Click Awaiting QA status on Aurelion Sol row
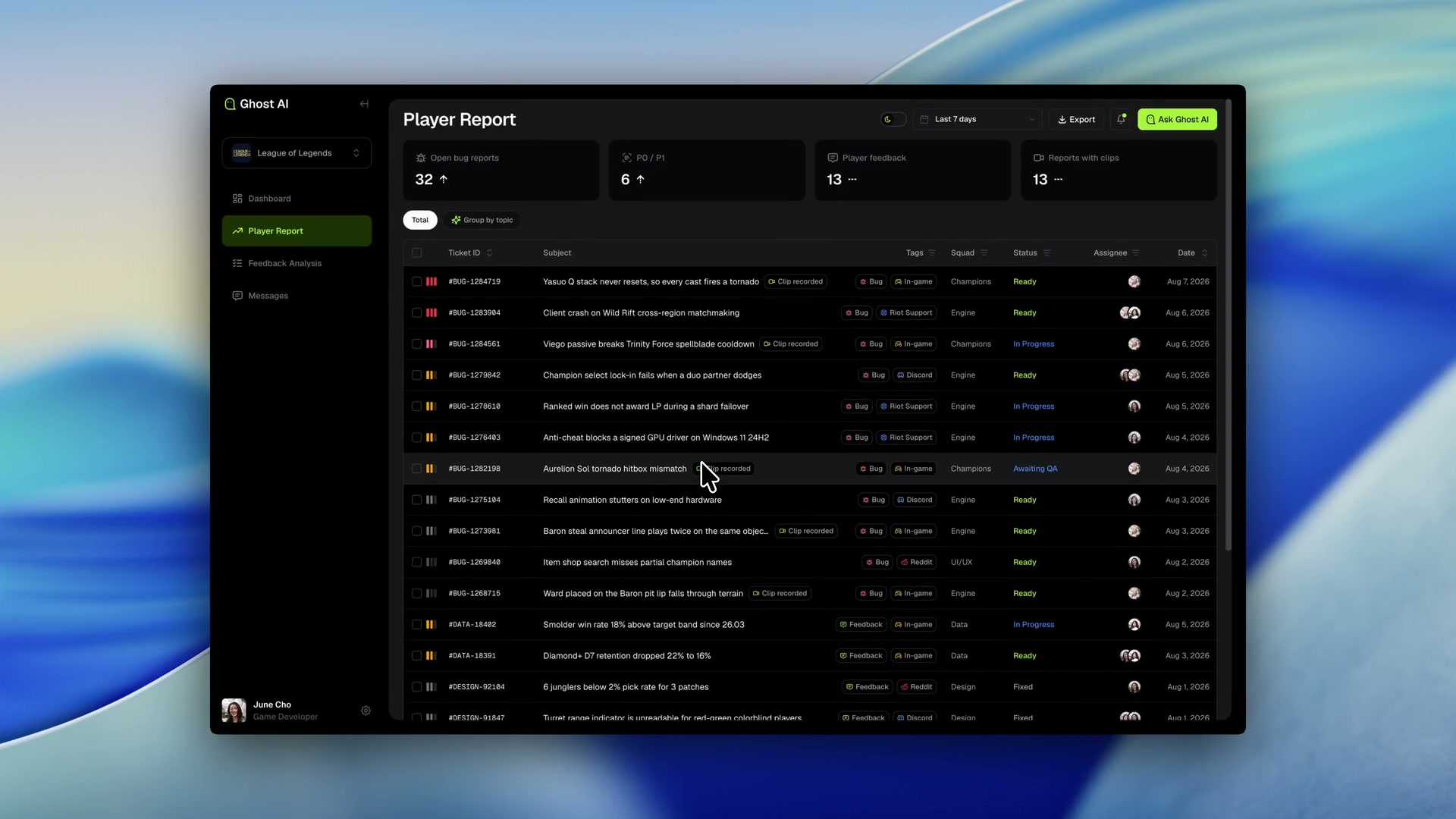 (1035, 469)
